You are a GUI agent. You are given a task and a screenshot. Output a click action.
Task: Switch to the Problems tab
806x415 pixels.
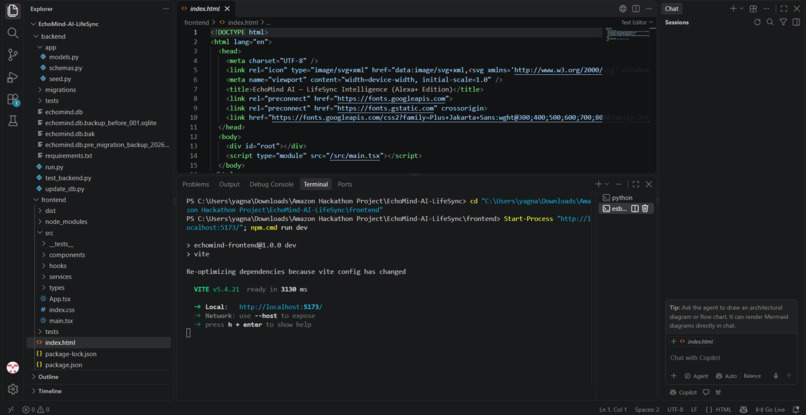click(195, 184)
